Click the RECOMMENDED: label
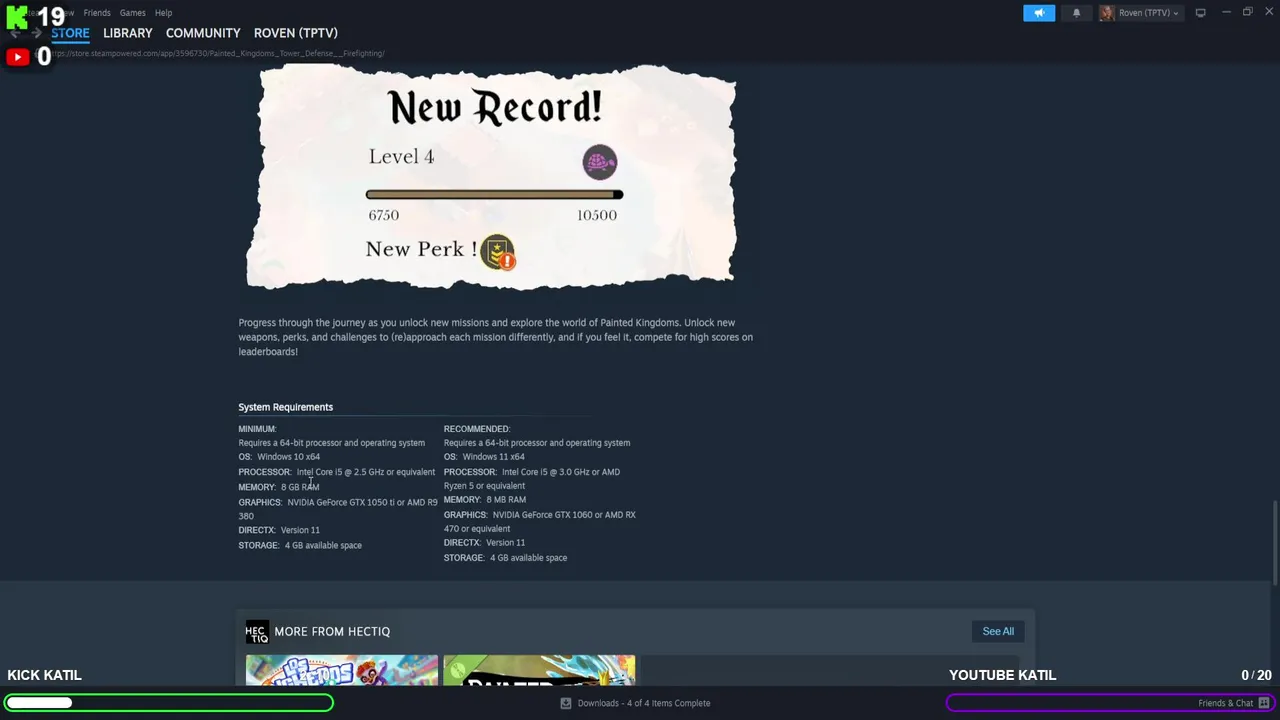Image resolution: width=1280 pixels, height=720 pixels. click(x=477, y=429)
